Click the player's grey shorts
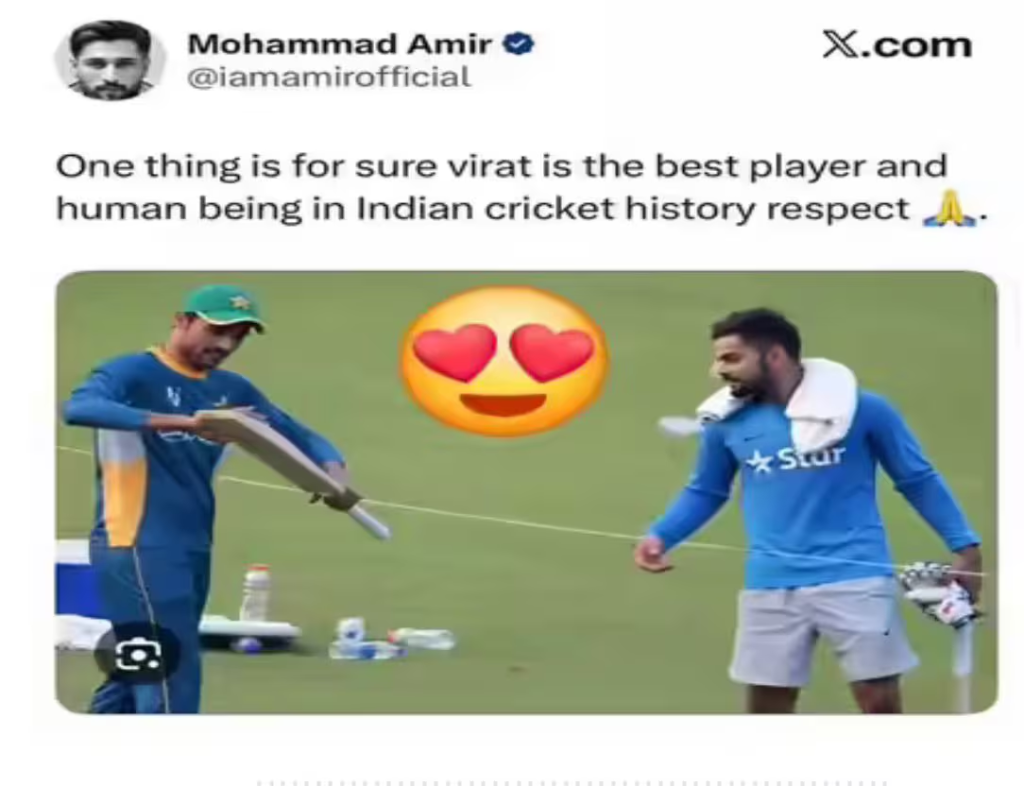1024x786 pixels. [824, 631]
